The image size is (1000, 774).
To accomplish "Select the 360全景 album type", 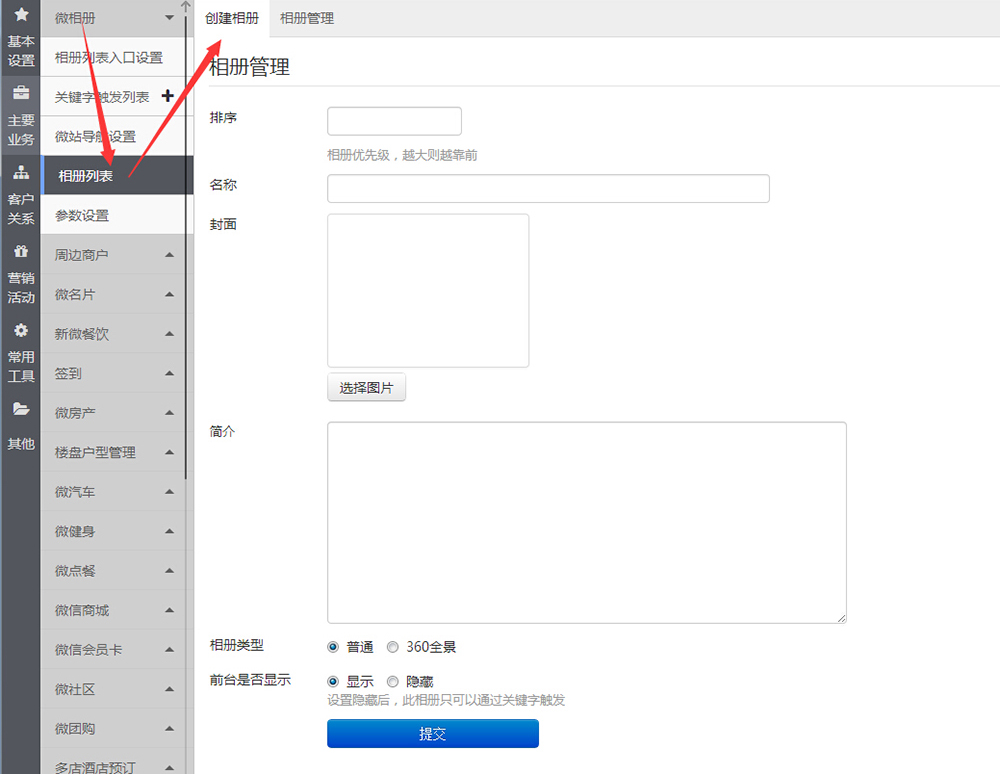I will [392, 647].
